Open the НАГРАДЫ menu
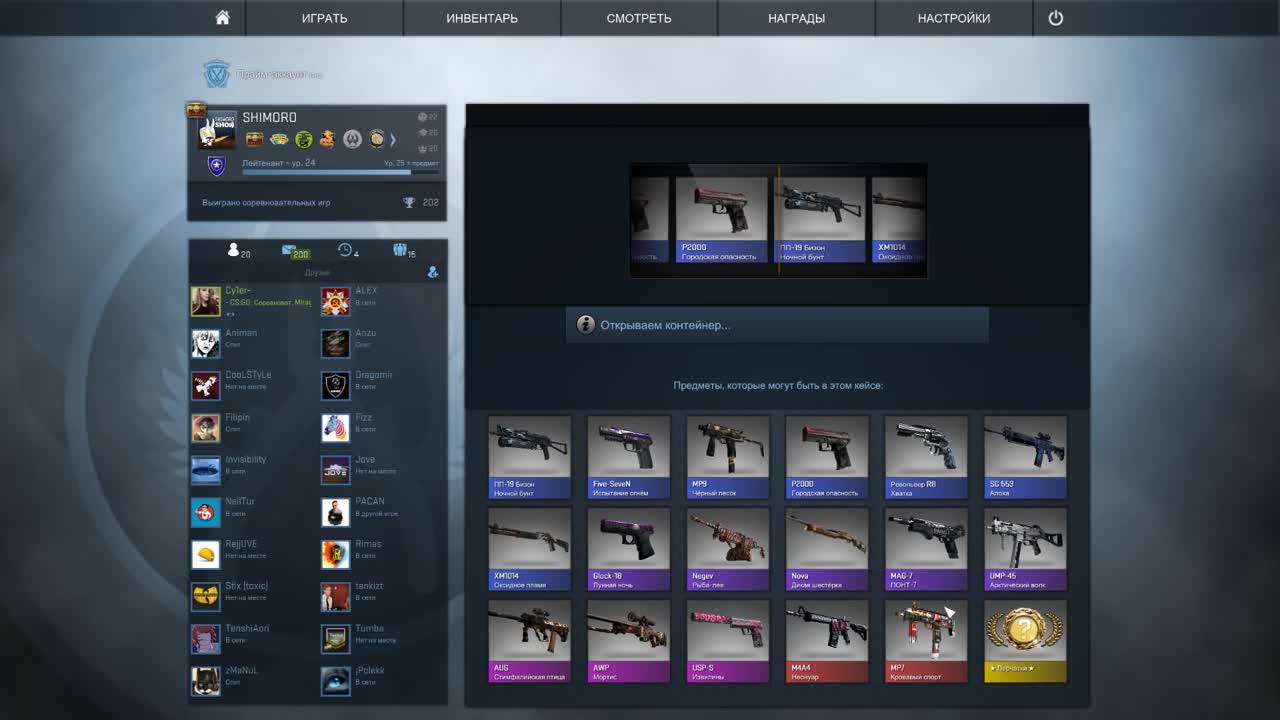This screenshot has height=720, width=1280. pyautogui.click(x=796, y=18)
